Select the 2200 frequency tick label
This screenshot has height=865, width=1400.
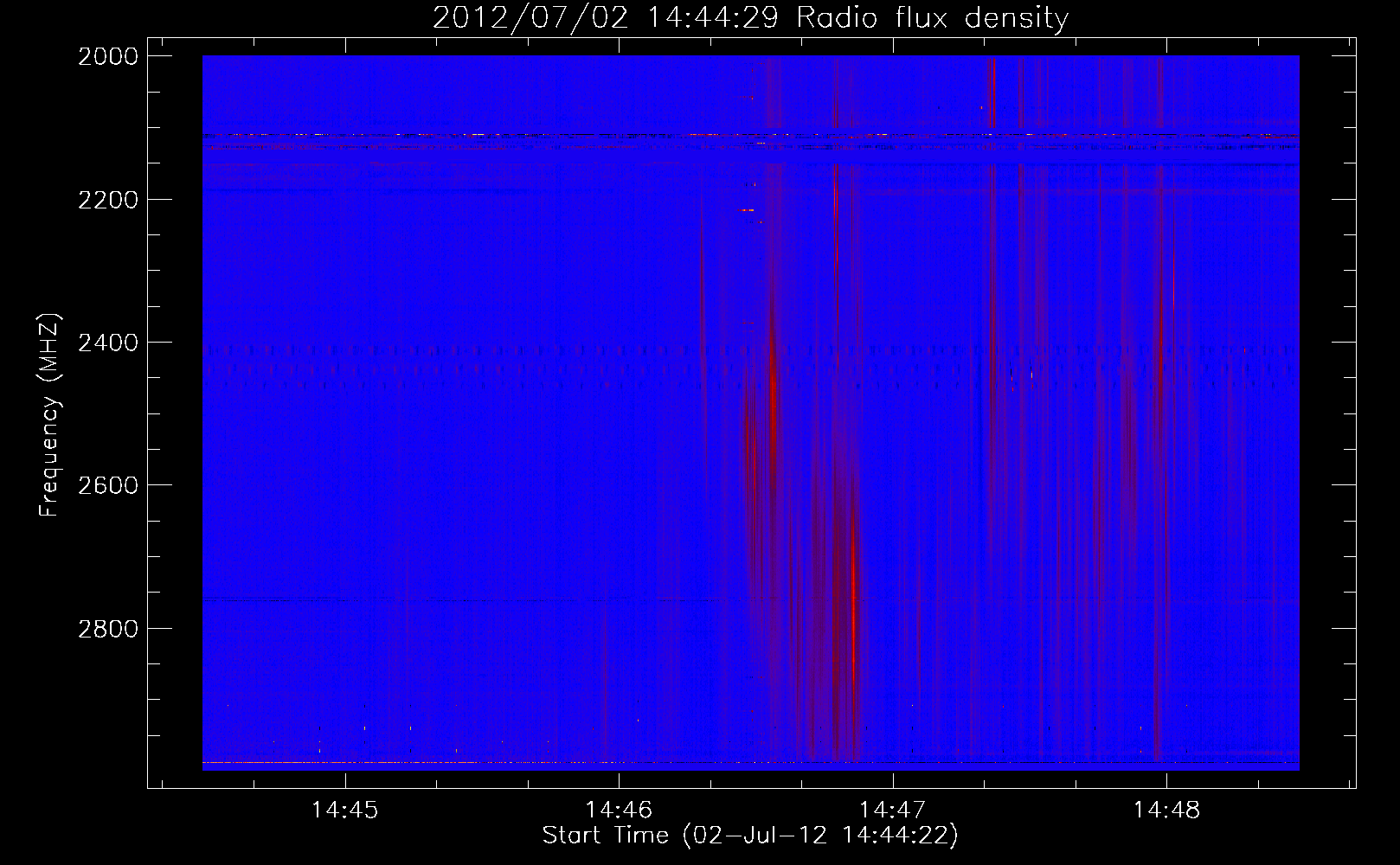(x=108, y=199)
